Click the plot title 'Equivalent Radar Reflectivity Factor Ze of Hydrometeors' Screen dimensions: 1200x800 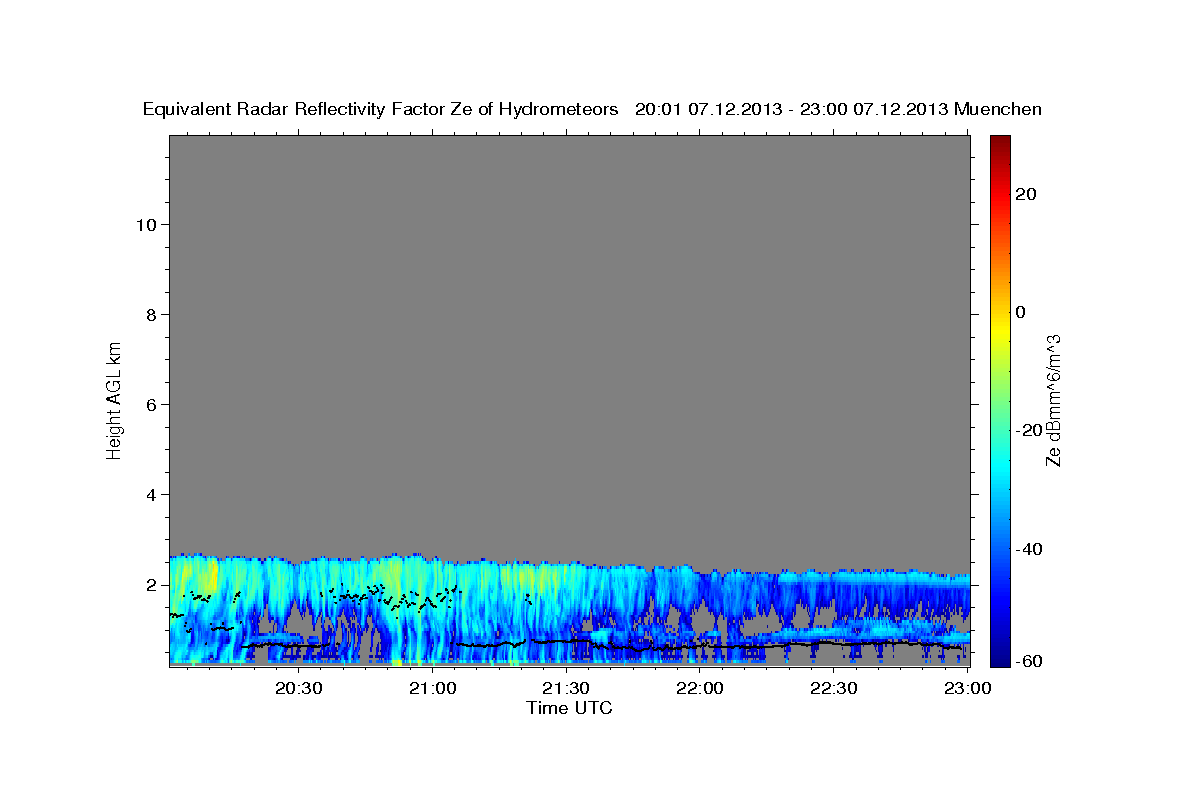(x=380, y=109)
